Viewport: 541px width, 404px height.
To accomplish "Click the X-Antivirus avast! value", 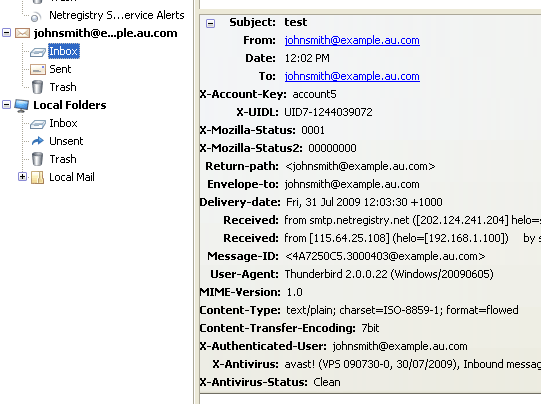I will click(413, 364).
